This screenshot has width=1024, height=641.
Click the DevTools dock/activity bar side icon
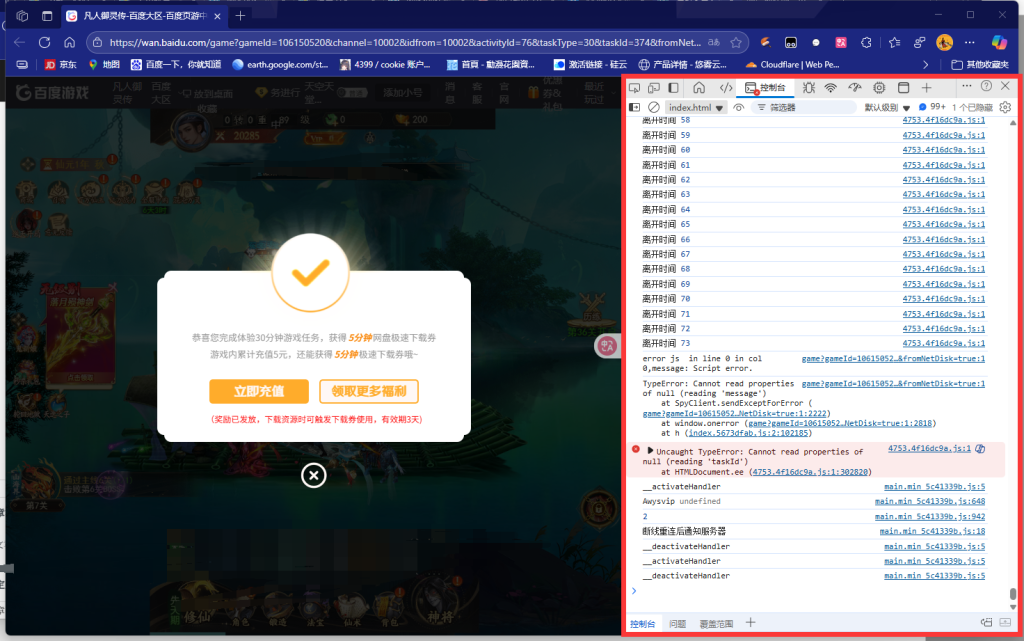tap(673, 87)
